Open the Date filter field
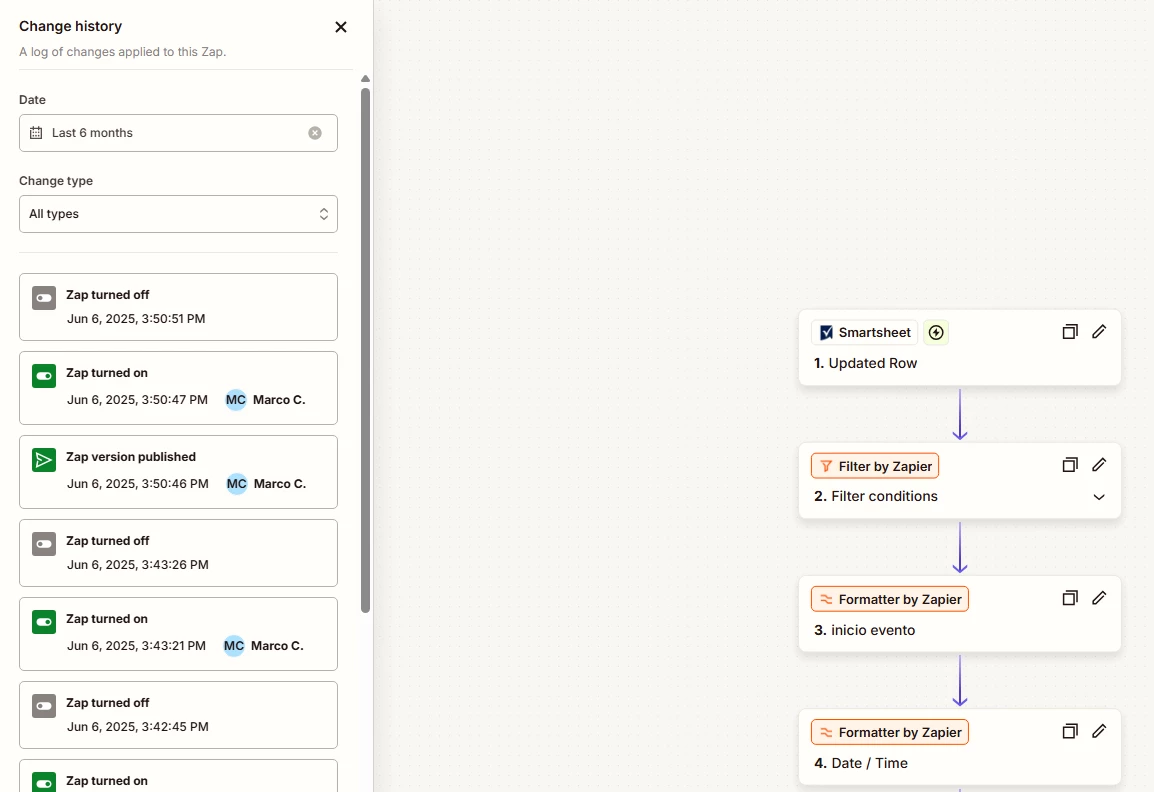This screenshot has height=792, width=1154. pos(178,133)
